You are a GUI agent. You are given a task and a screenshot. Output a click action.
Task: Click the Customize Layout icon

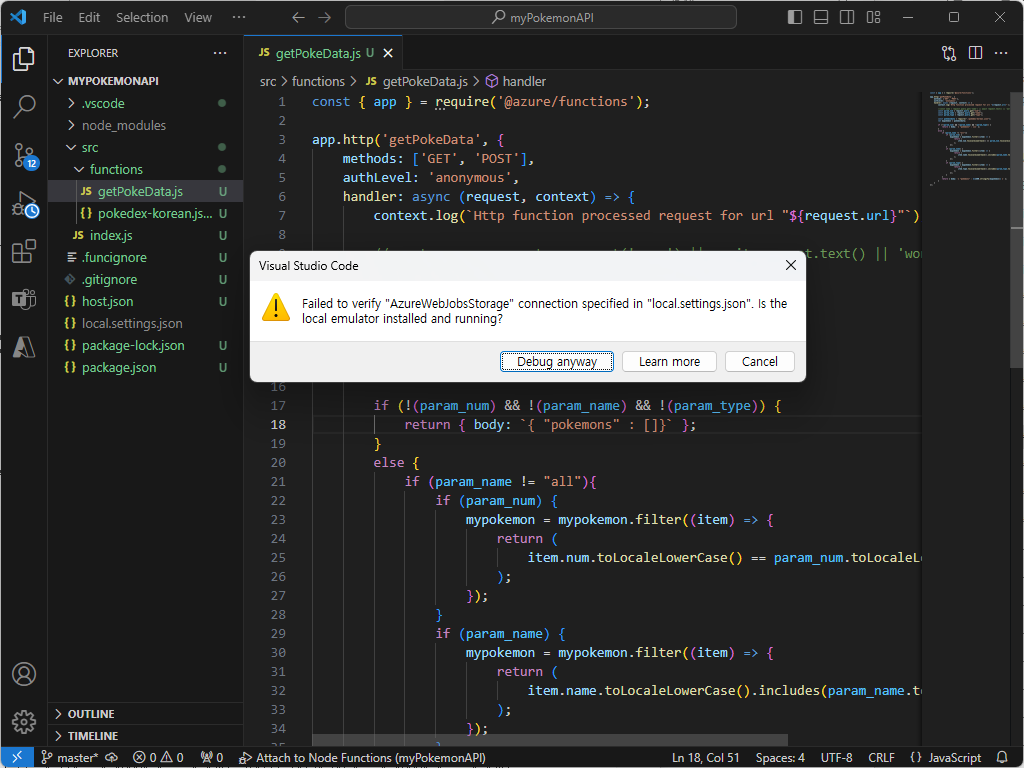pyautogui.click(x=873, y=18)
